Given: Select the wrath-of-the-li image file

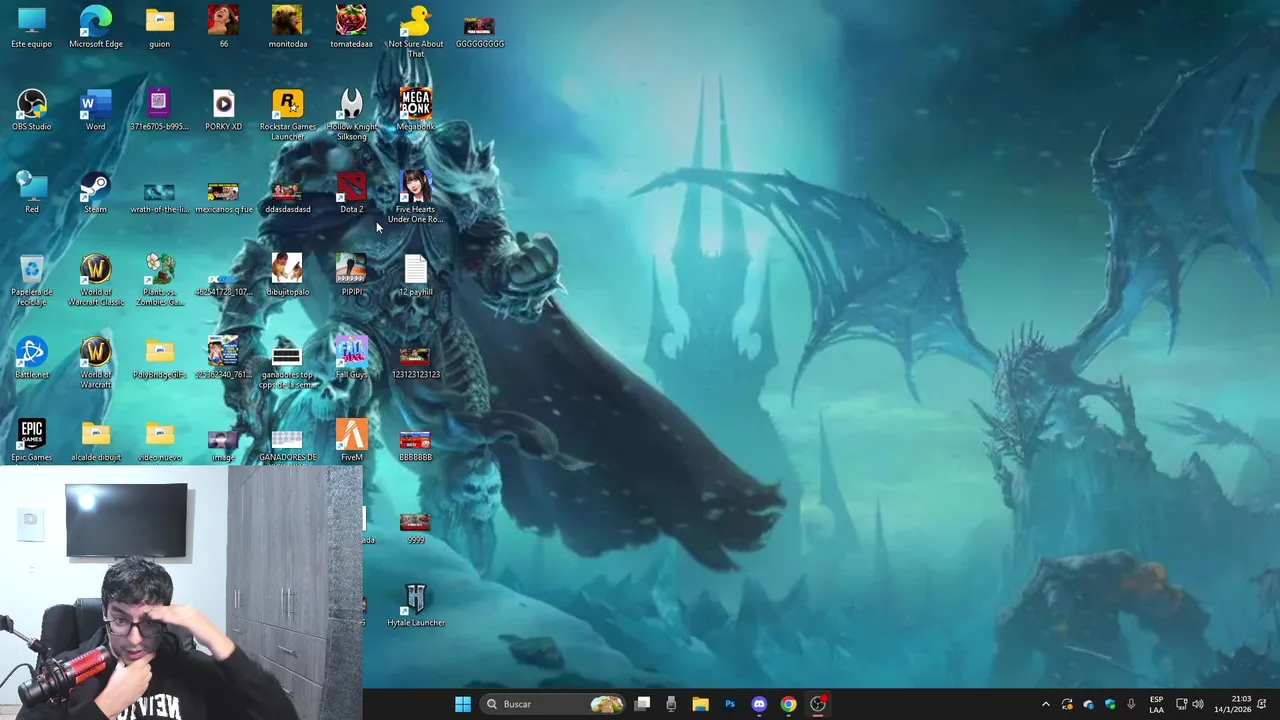Looking at the screenshot, I should click(159, 197).
